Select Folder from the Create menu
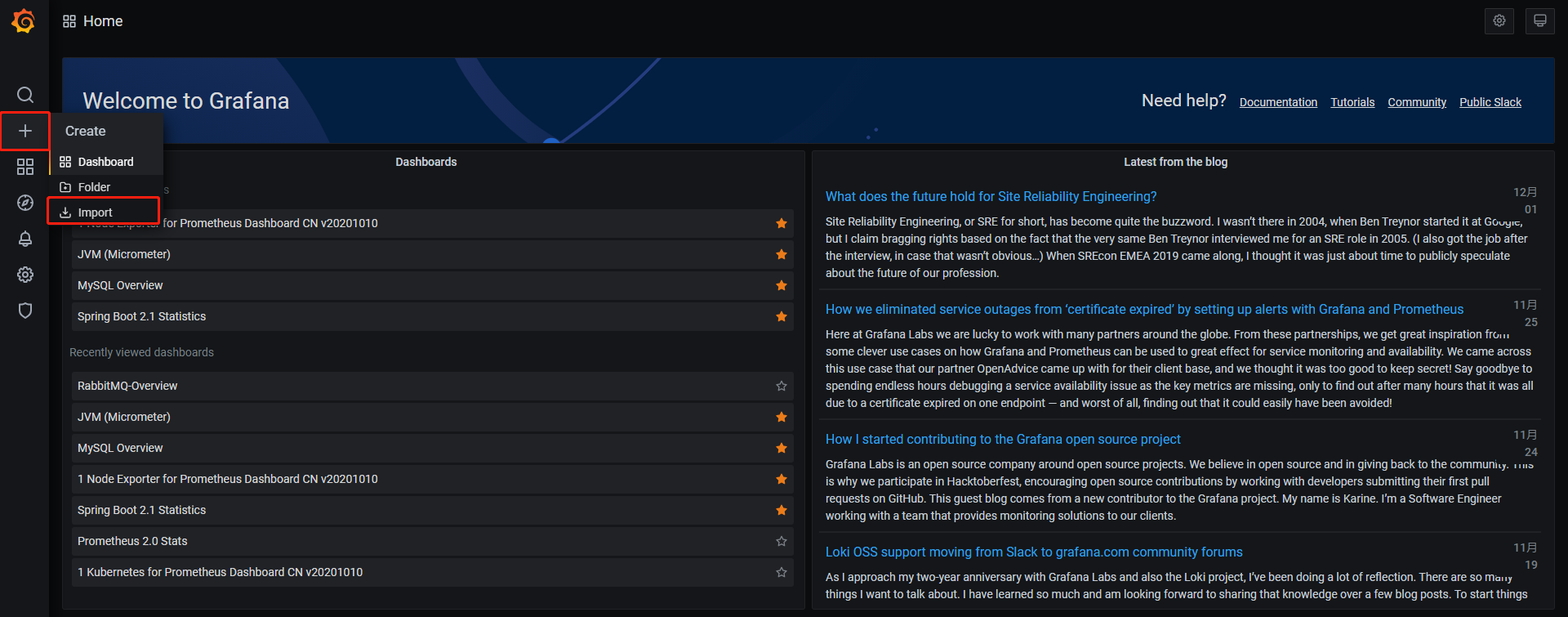 click(94, 187)
